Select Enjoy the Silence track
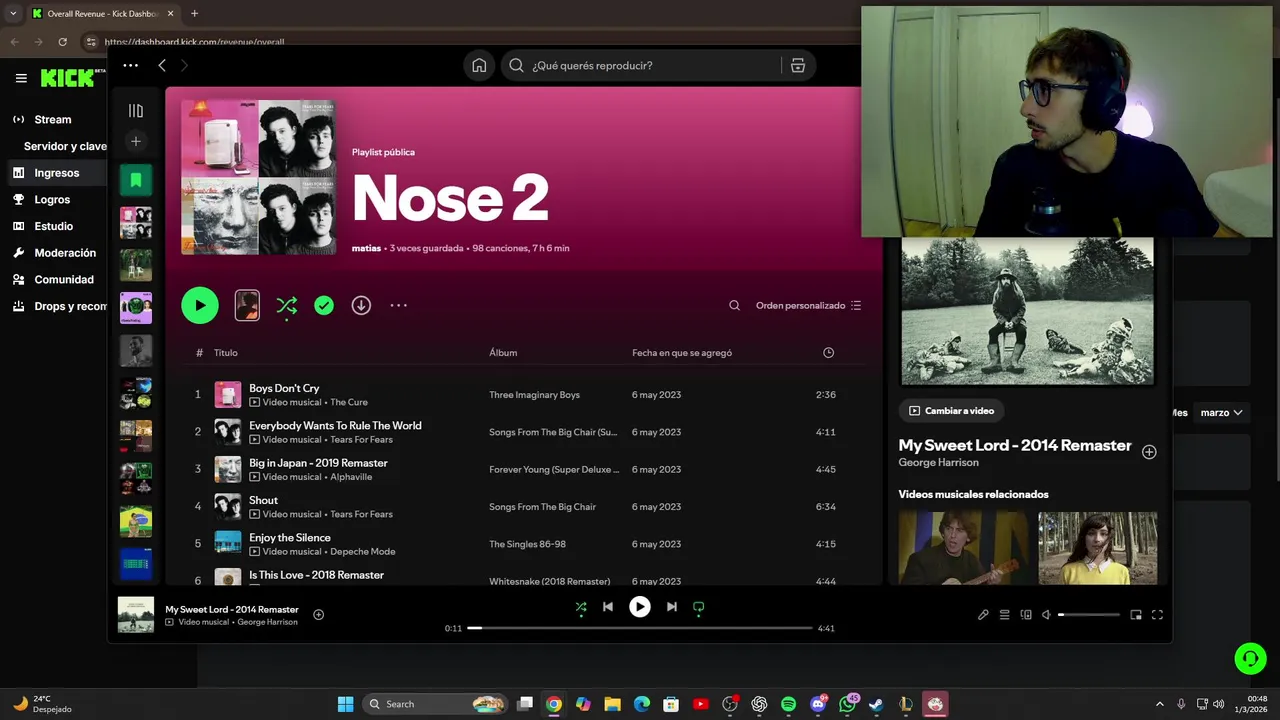The image size is (1280, 720). click(x=524, y=544)
